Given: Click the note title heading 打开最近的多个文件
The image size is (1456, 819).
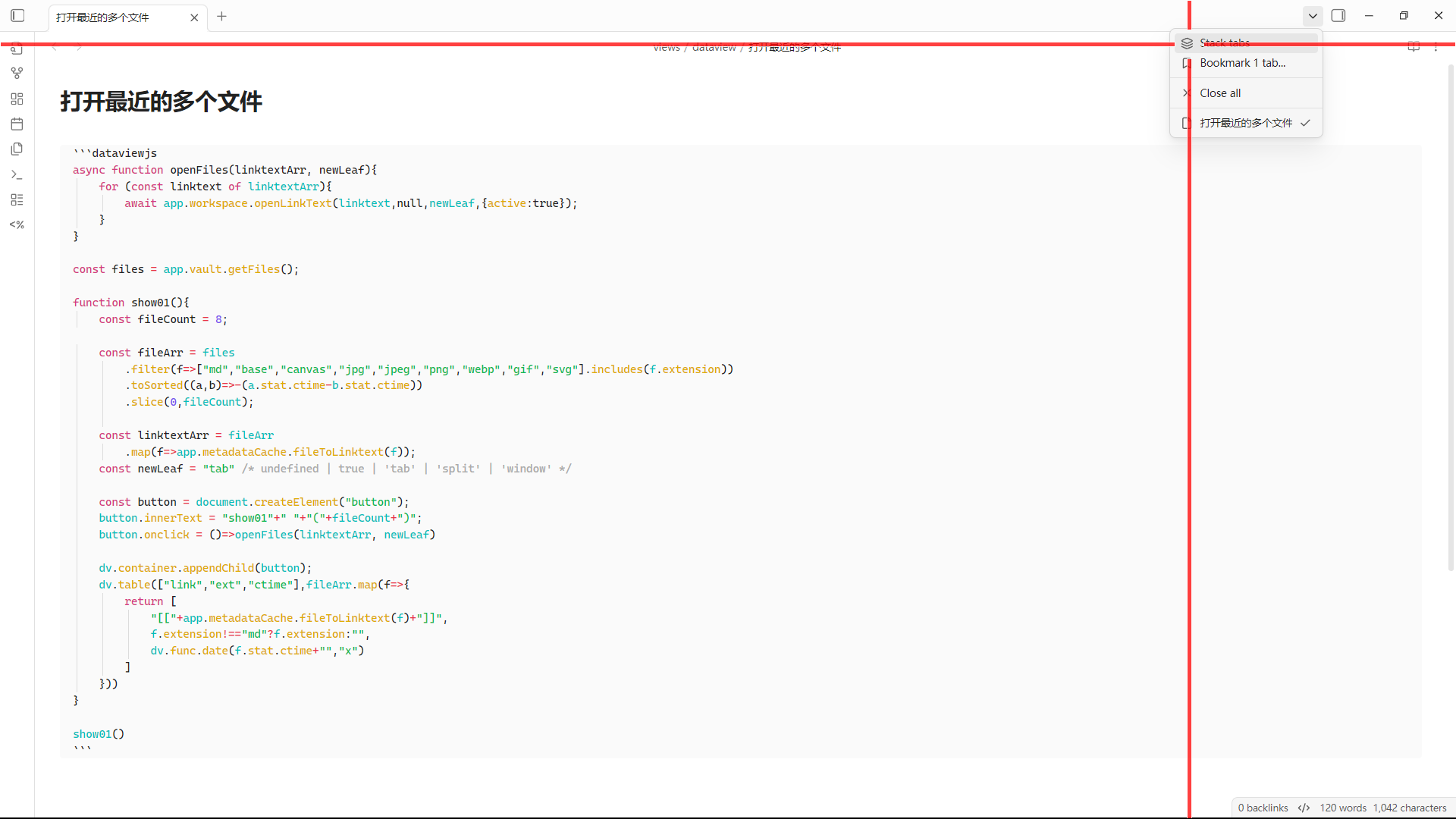Looking at the screenshot, I should pos(161,101).
